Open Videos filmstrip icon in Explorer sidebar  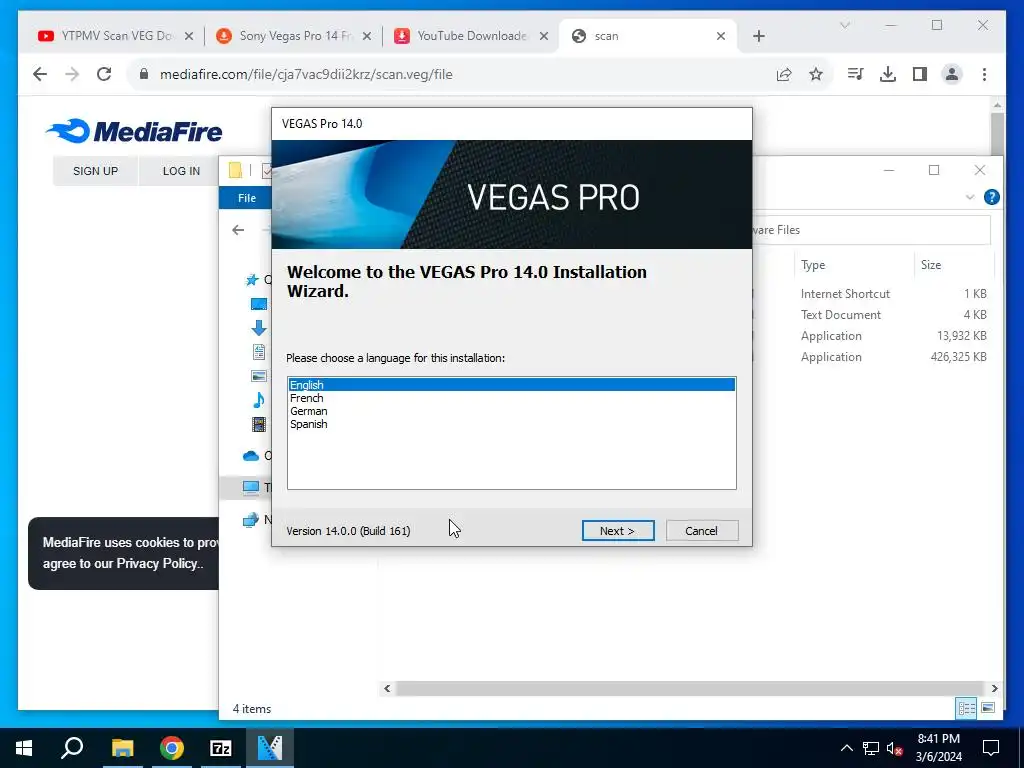(259, 424)
